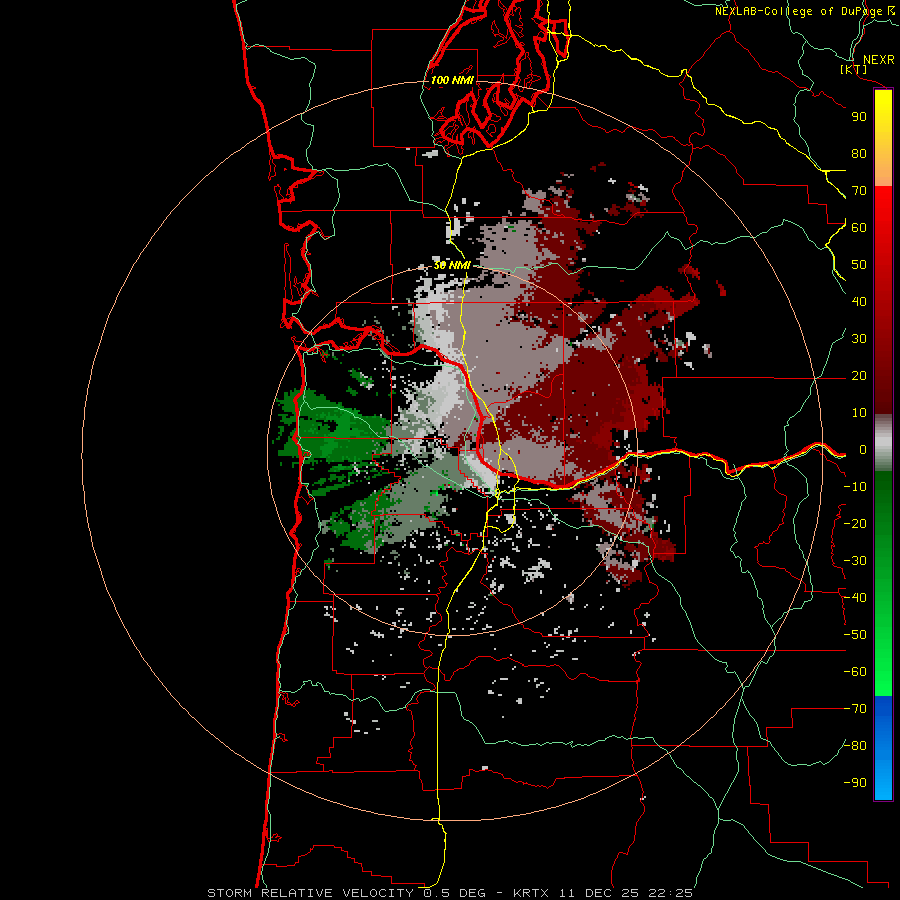The height and width of the screenshot is (900, 900).
Task: Click the positive 30 knot scale label
Action: pos(859,339)
